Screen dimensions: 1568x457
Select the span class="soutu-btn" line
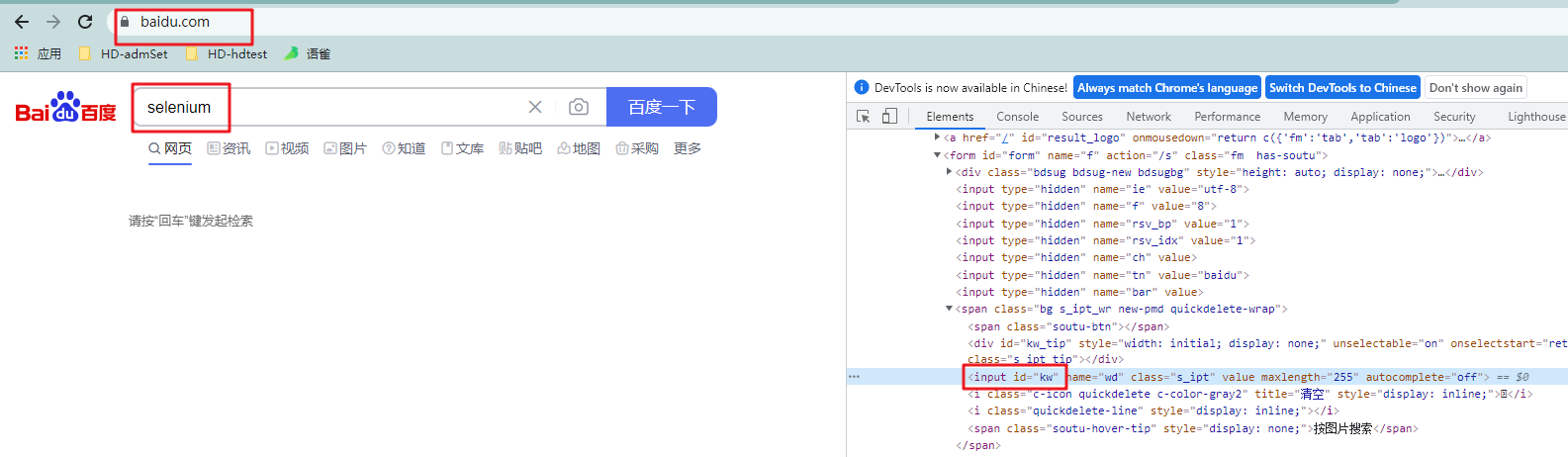pos(1068,326)
